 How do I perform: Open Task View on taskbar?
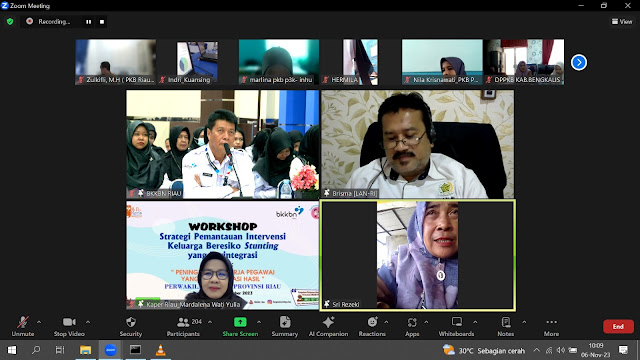pos(60,350)
